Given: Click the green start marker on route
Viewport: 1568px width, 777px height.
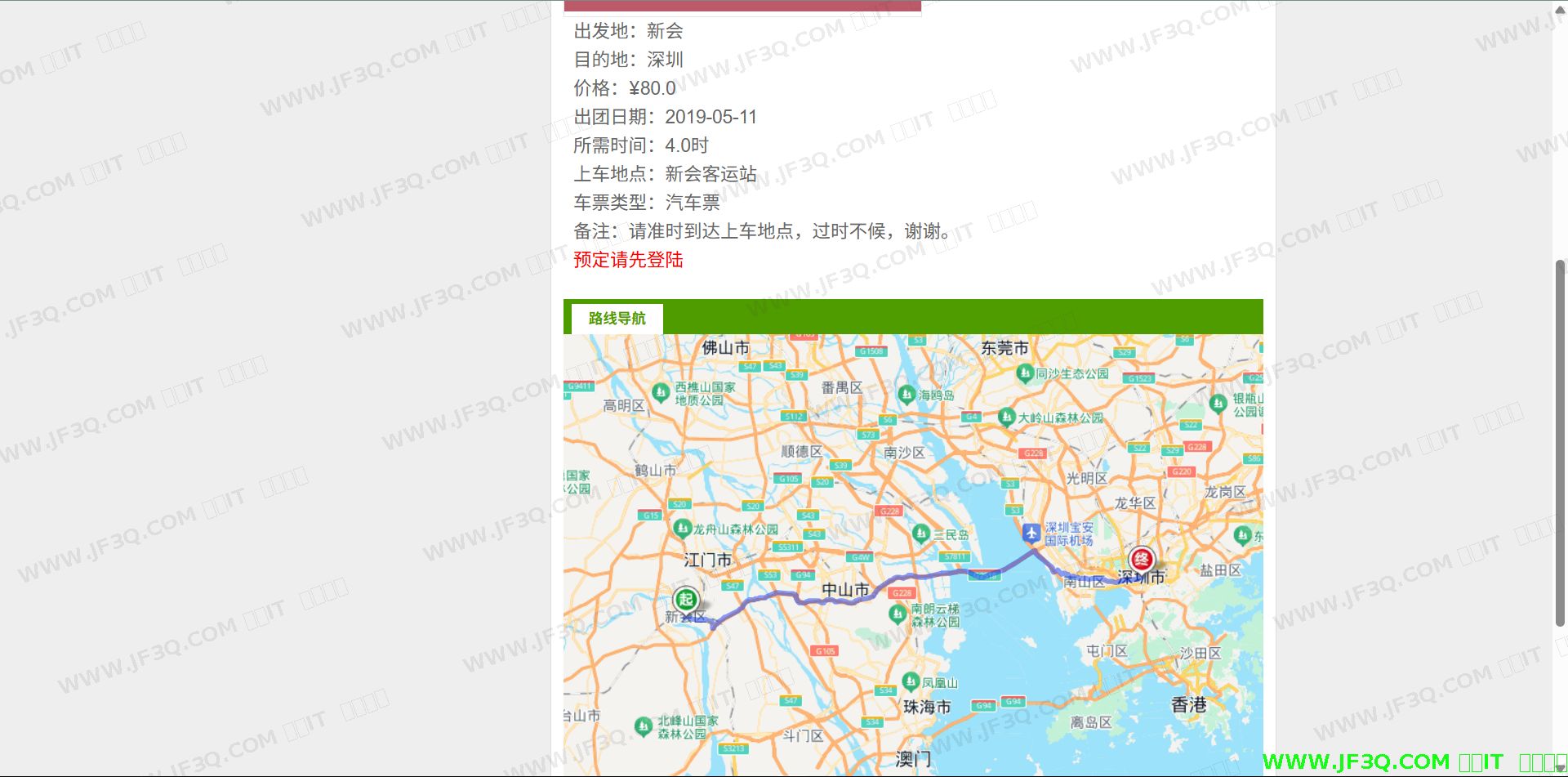Looking at the screenshot, I should tap(686, 600).
